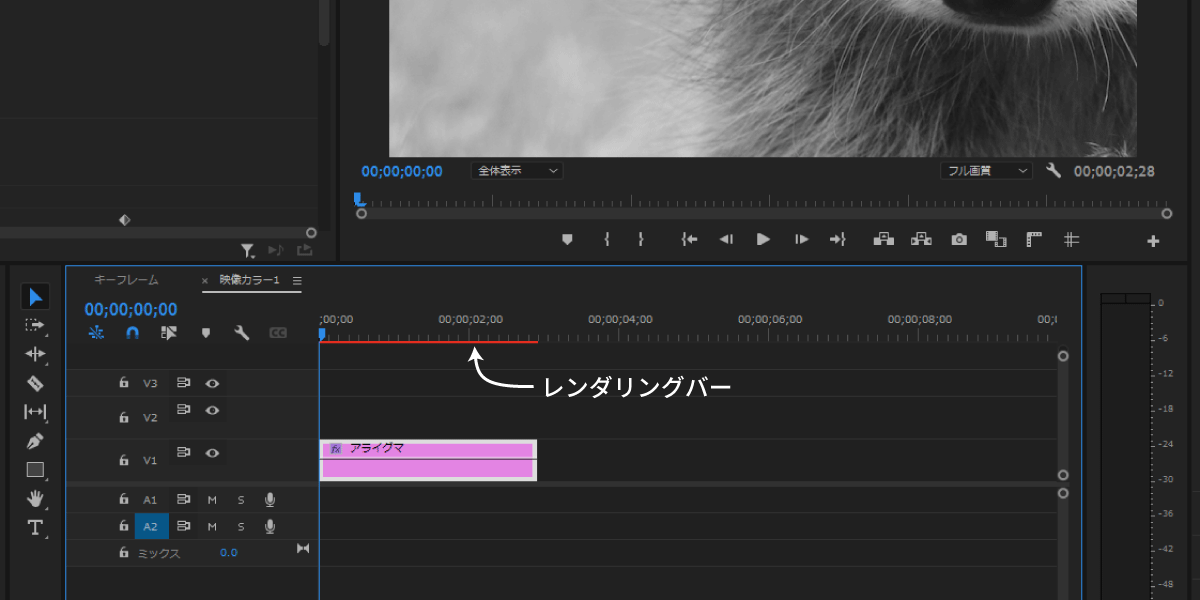Select the Hand tool
Screen dimensions: 1200x600
coord(35,498)
